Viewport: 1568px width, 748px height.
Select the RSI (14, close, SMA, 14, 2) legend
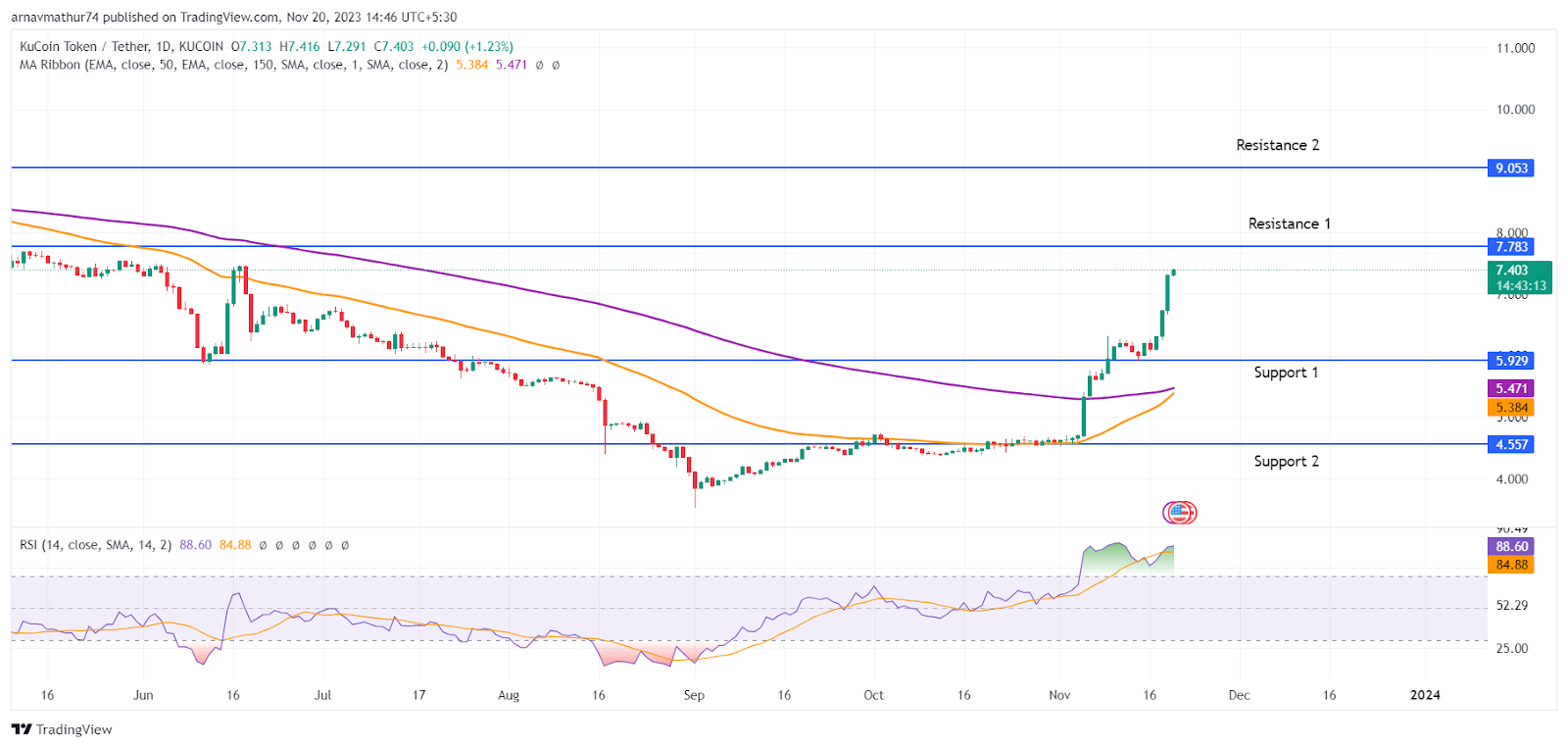tap(96, 545)
